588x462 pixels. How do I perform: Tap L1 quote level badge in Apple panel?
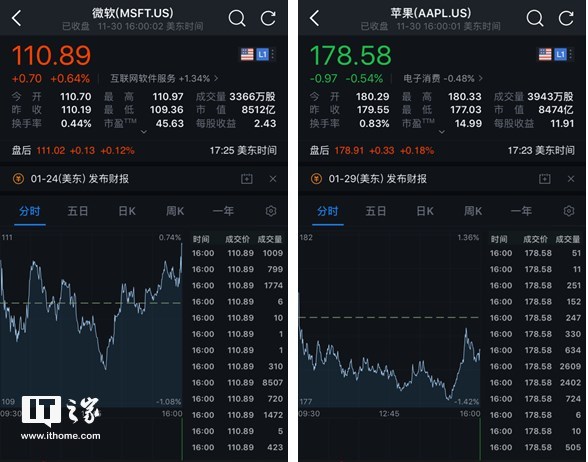[560, 54]
